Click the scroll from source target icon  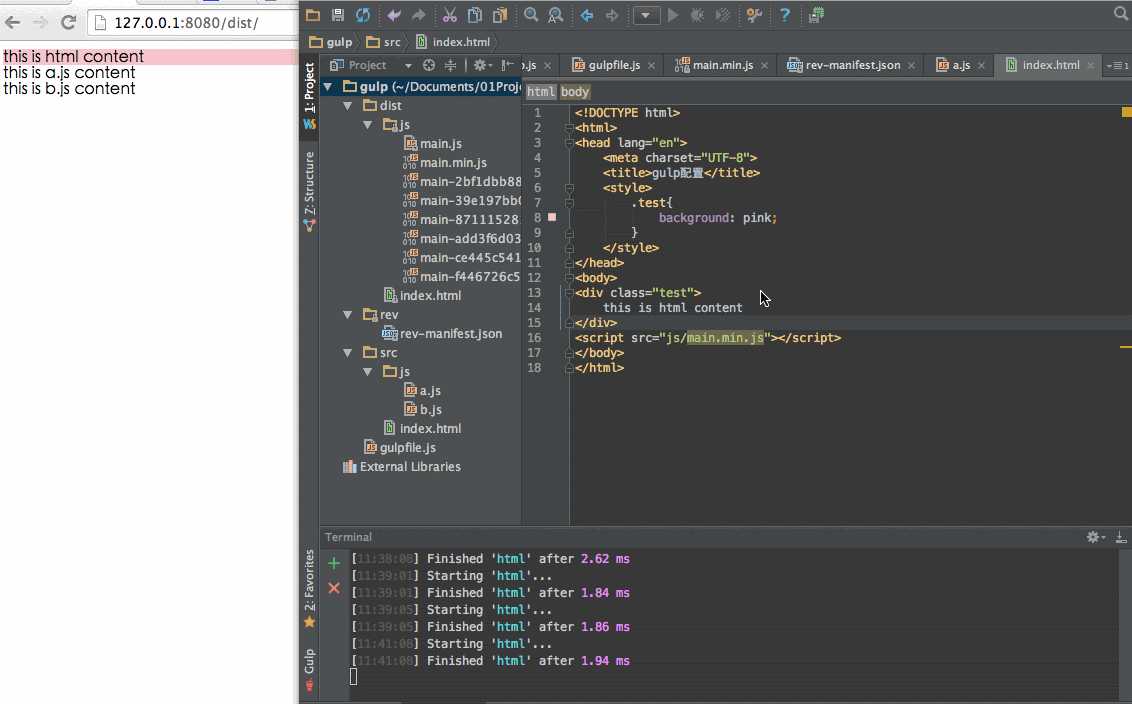coord(429,65)
